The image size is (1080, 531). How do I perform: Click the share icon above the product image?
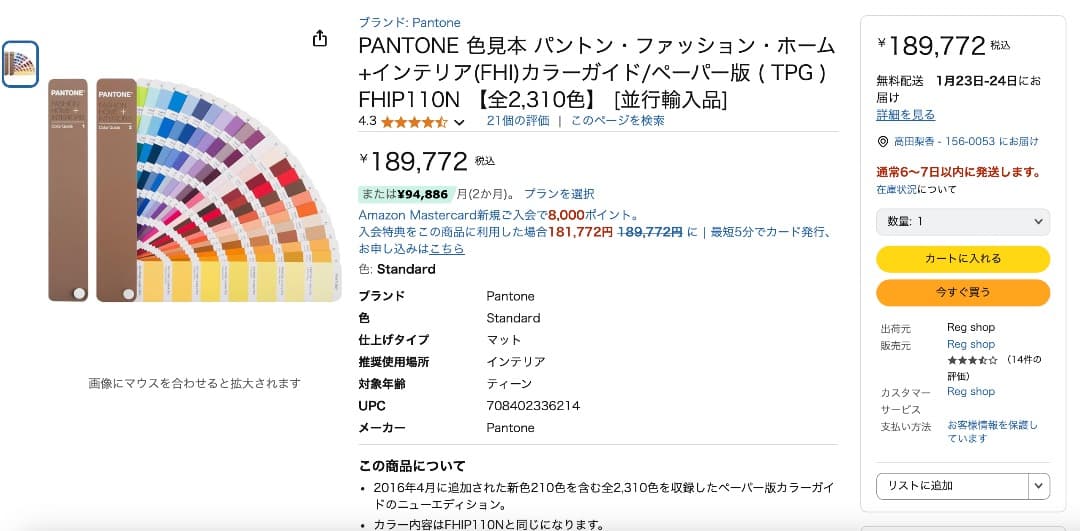click(x=320, y=39)
